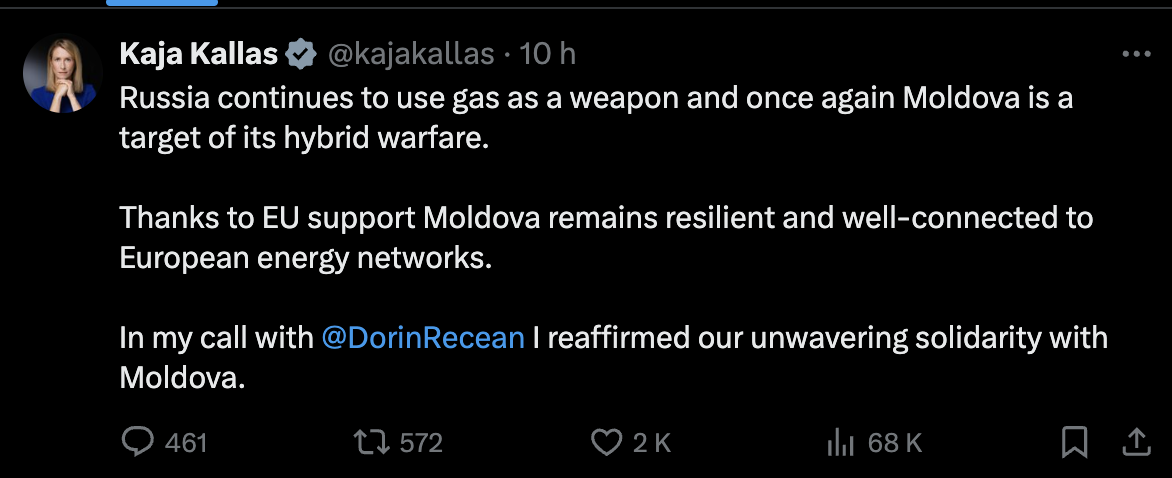Like the tweet with heart icon
Viewport: 1172px width, 478px height.
pyautogui.click(x=606, y=442)
